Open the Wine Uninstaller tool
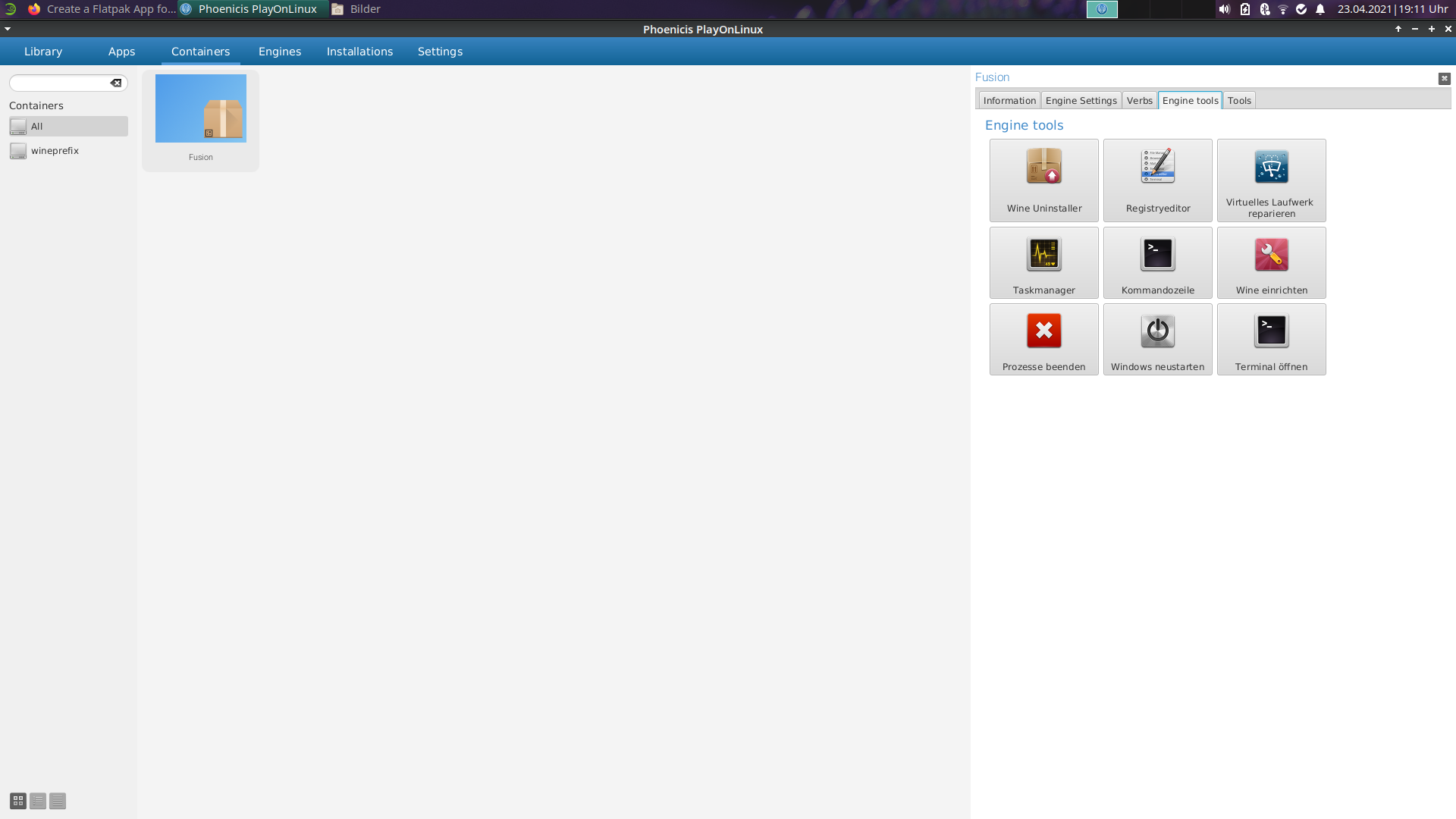This screenshot has width=1456, height=819. [x=1043, y=180]
